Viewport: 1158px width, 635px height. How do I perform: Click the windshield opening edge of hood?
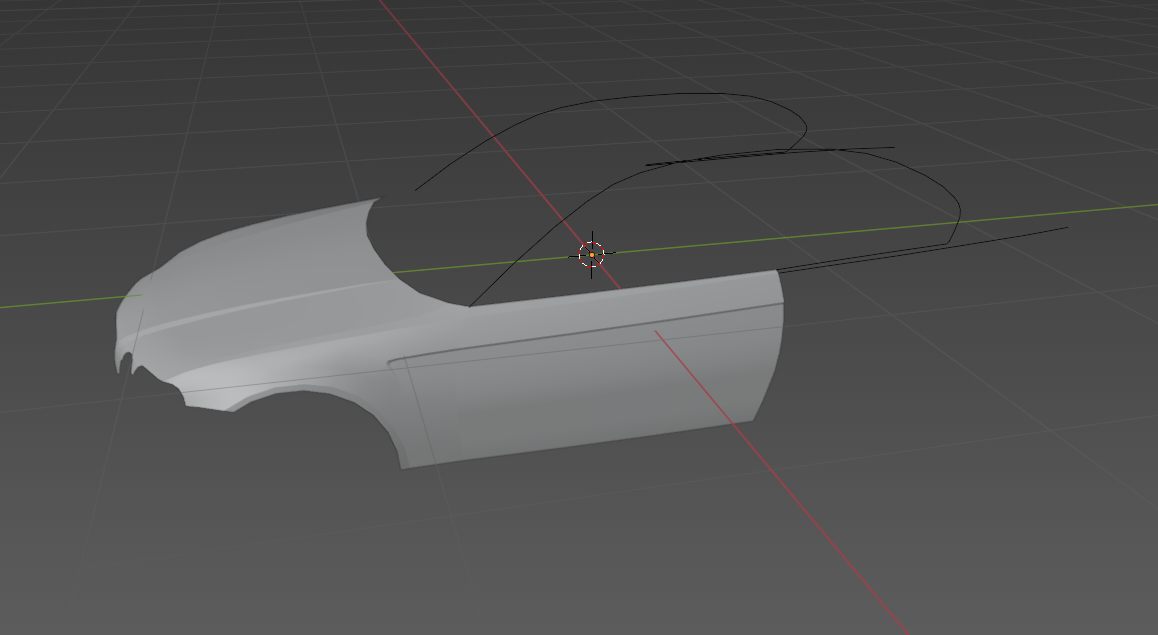coord(399,260)
